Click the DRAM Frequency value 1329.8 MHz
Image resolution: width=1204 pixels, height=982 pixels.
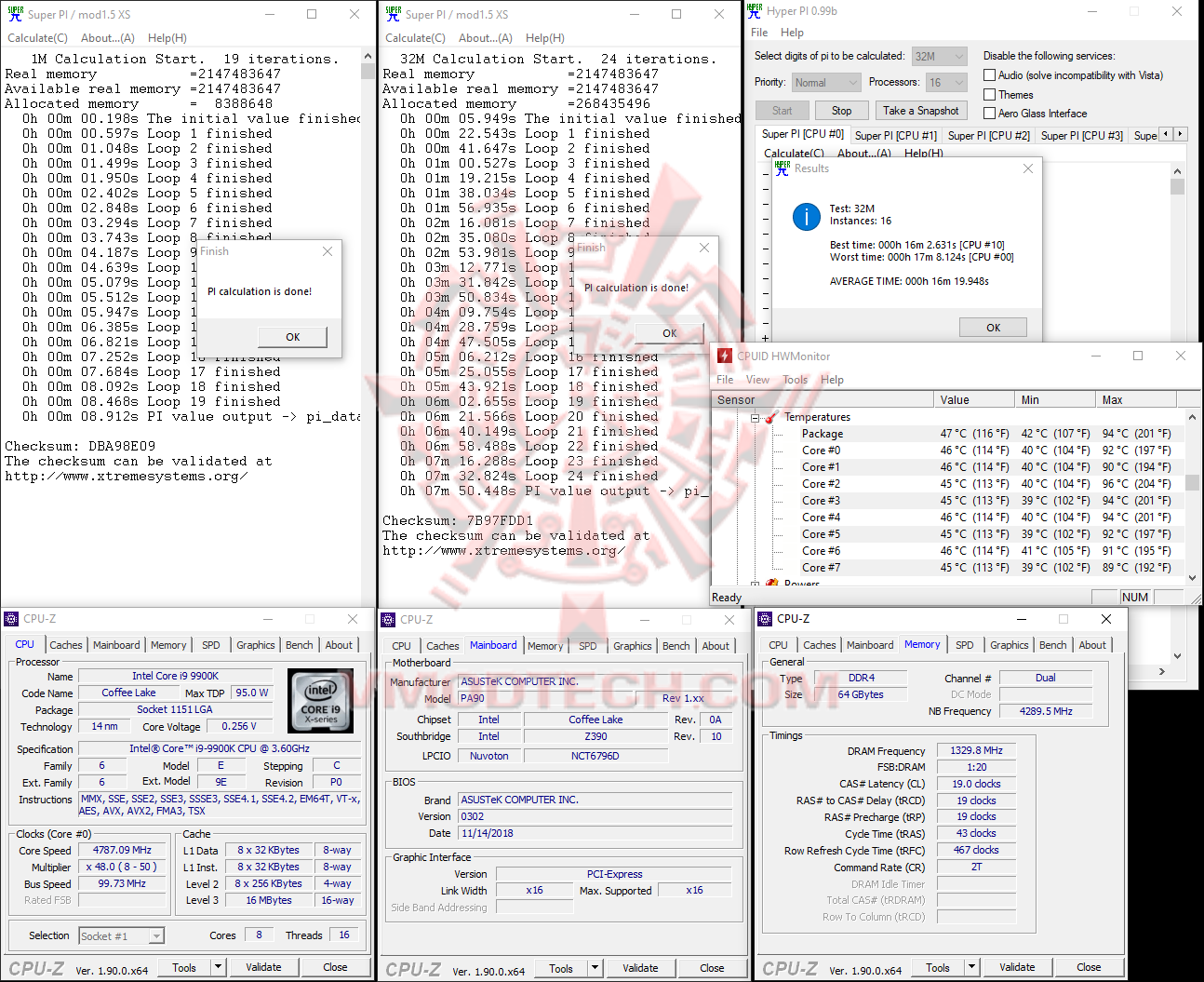coord(976,751)
